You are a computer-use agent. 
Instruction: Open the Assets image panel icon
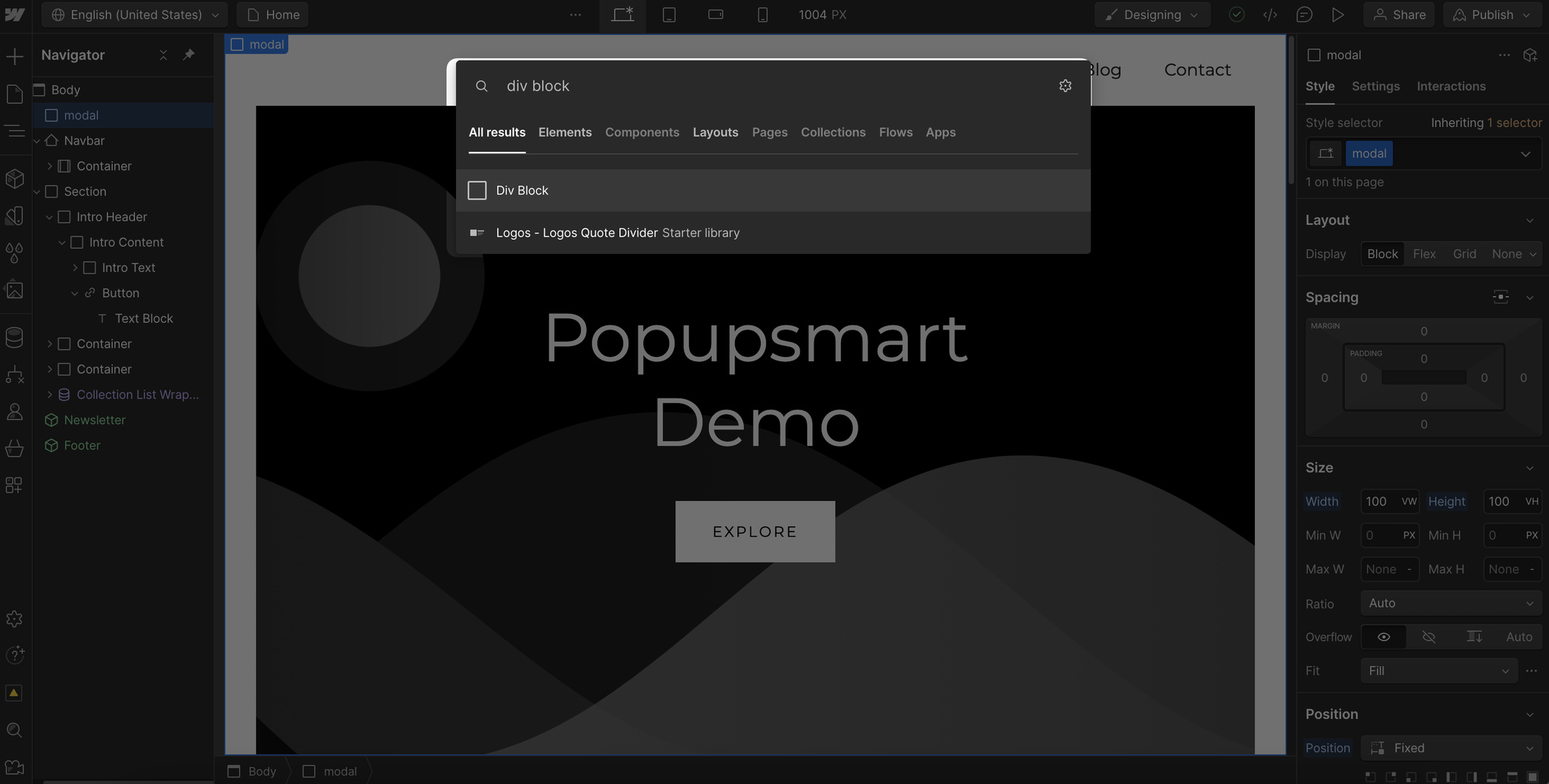click(14, 290)
